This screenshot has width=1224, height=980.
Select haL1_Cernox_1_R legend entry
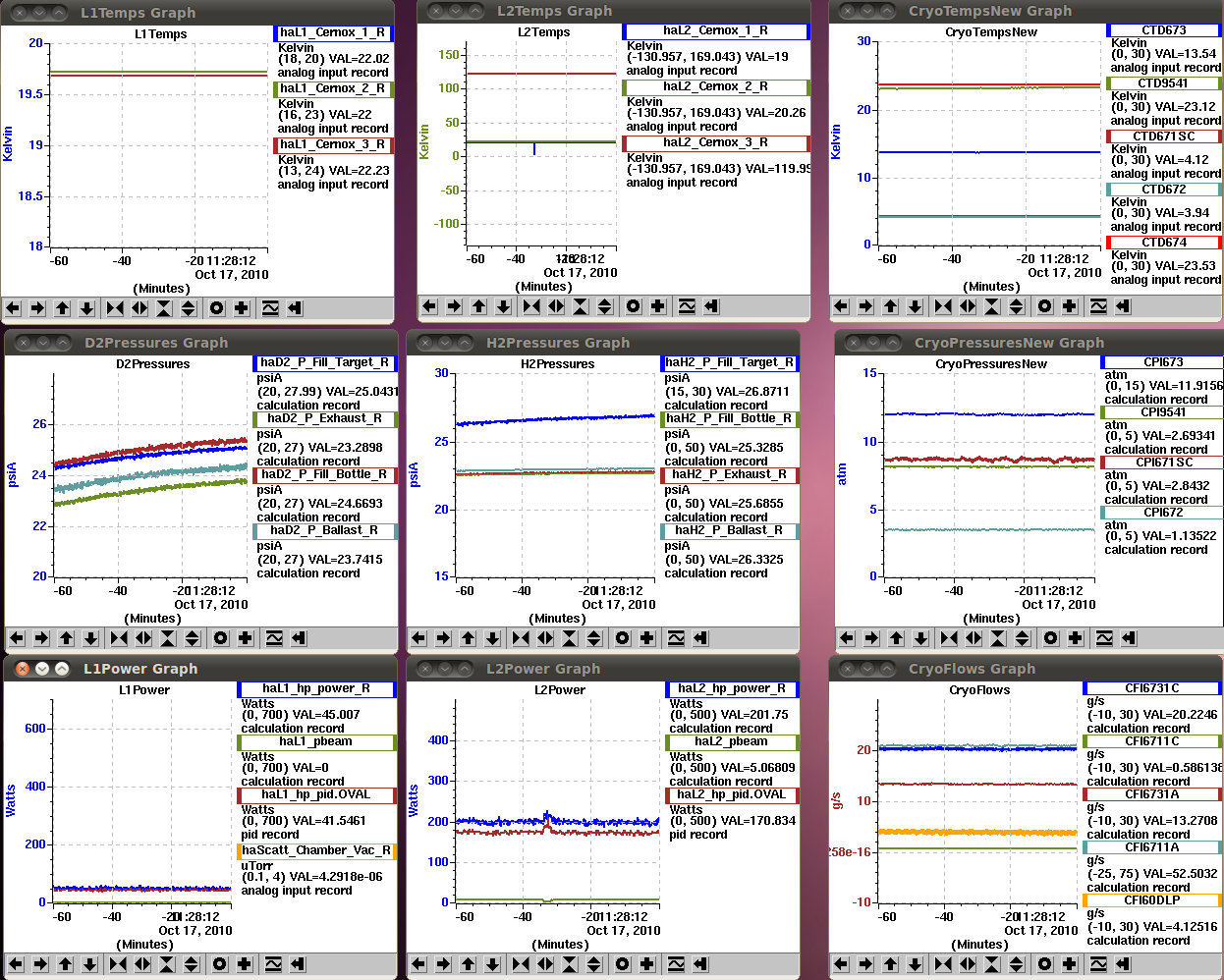[x=333, y=32]
